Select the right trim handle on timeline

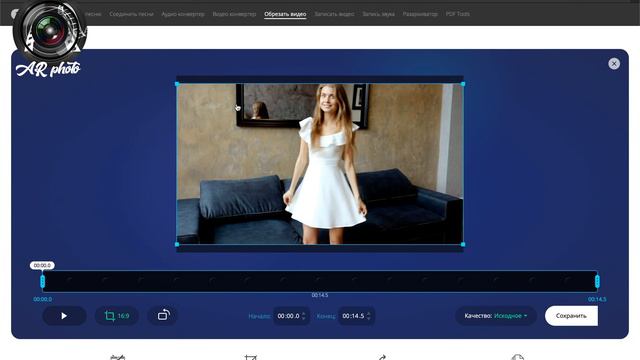tap(597, 282)
